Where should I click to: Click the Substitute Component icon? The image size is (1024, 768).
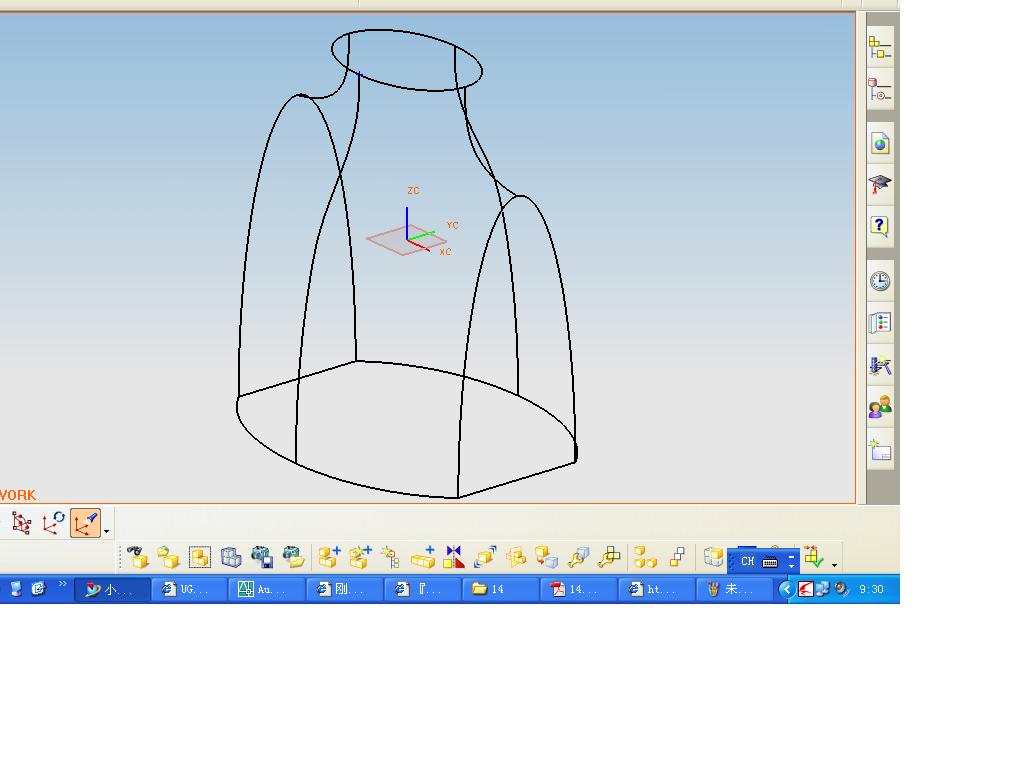click(547, 557)
